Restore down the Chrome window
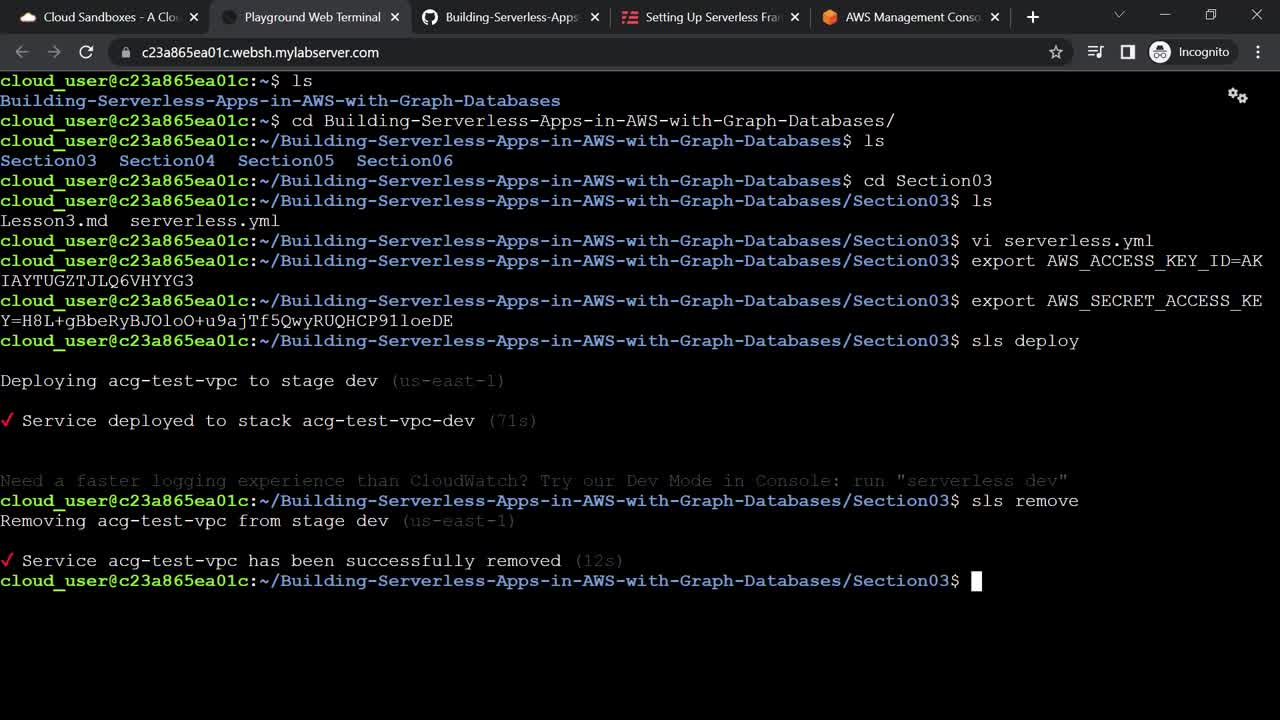Viewport: 1280px width, 720px height. [x=1211, y=15]
